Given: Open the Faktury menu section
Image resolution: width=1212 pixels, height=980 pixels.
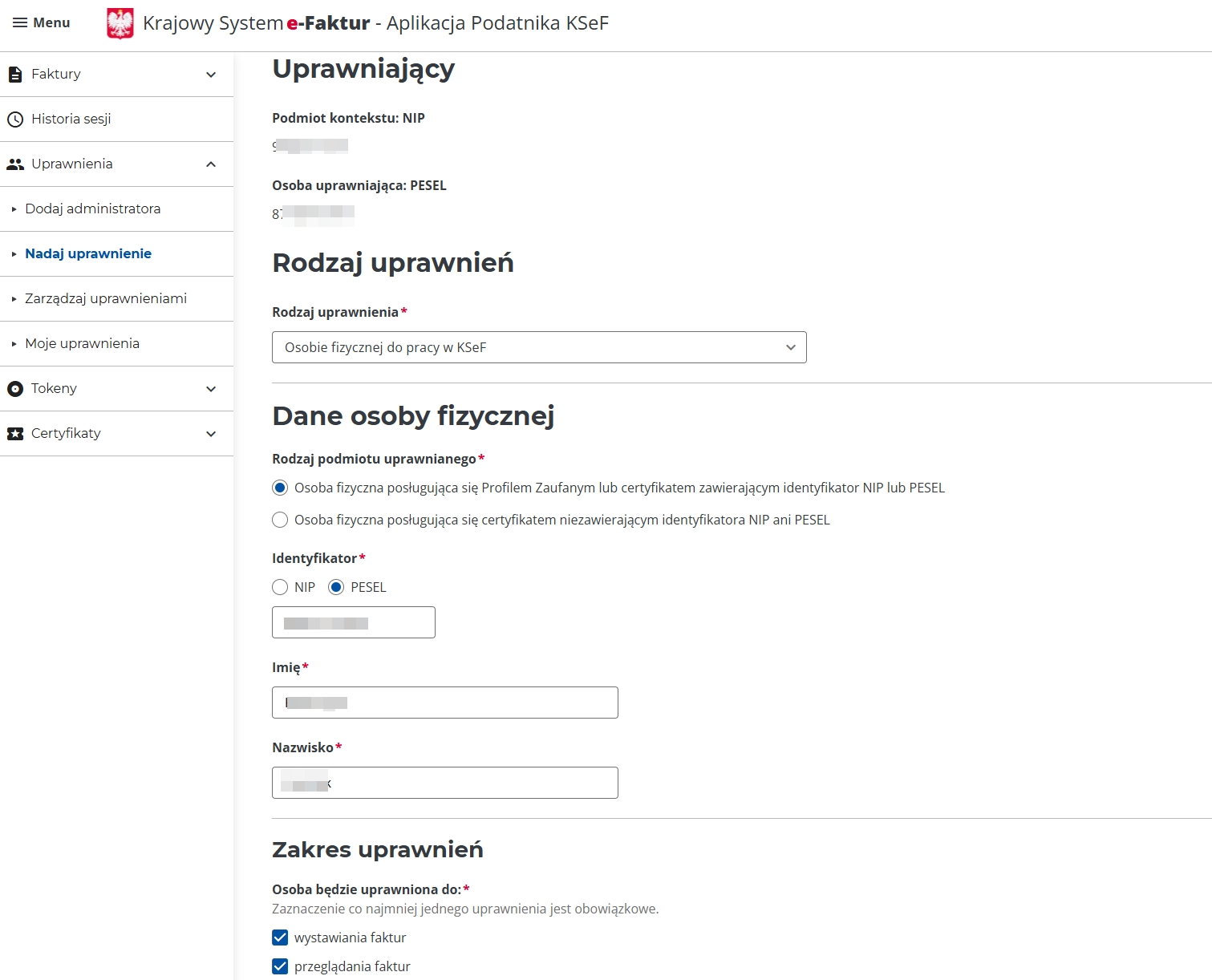Looking at the screenshot, I should [117, 75].
